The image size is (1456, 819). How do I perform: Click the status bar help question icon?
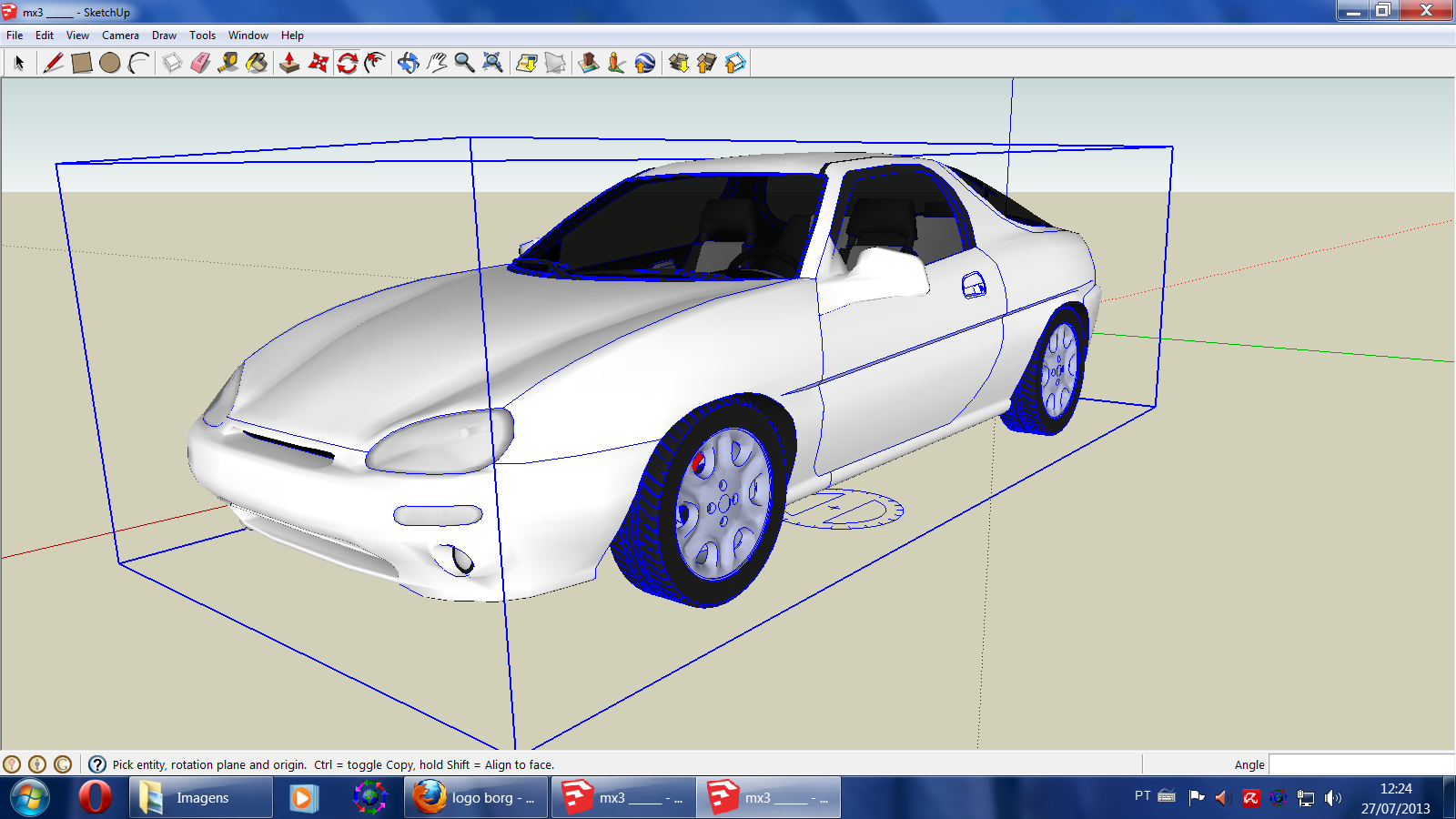(97, 764)
